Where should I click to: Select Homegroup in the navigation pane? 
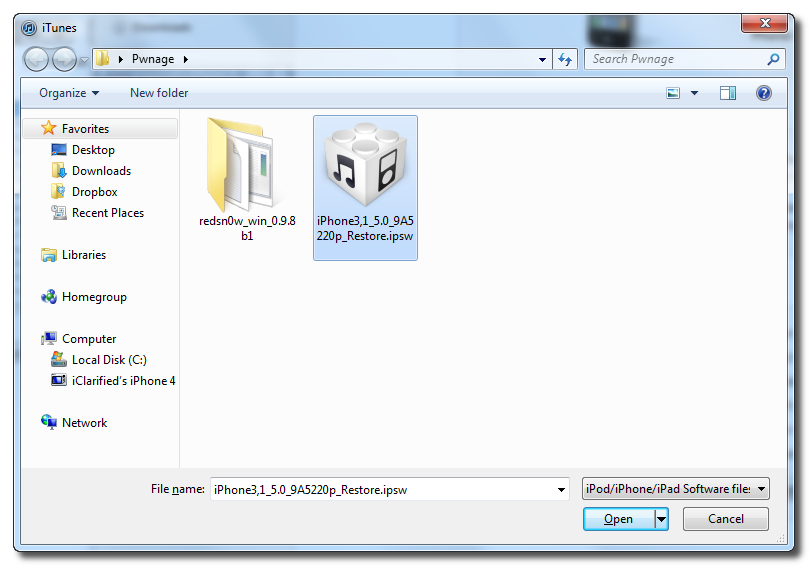coord(94,297)
